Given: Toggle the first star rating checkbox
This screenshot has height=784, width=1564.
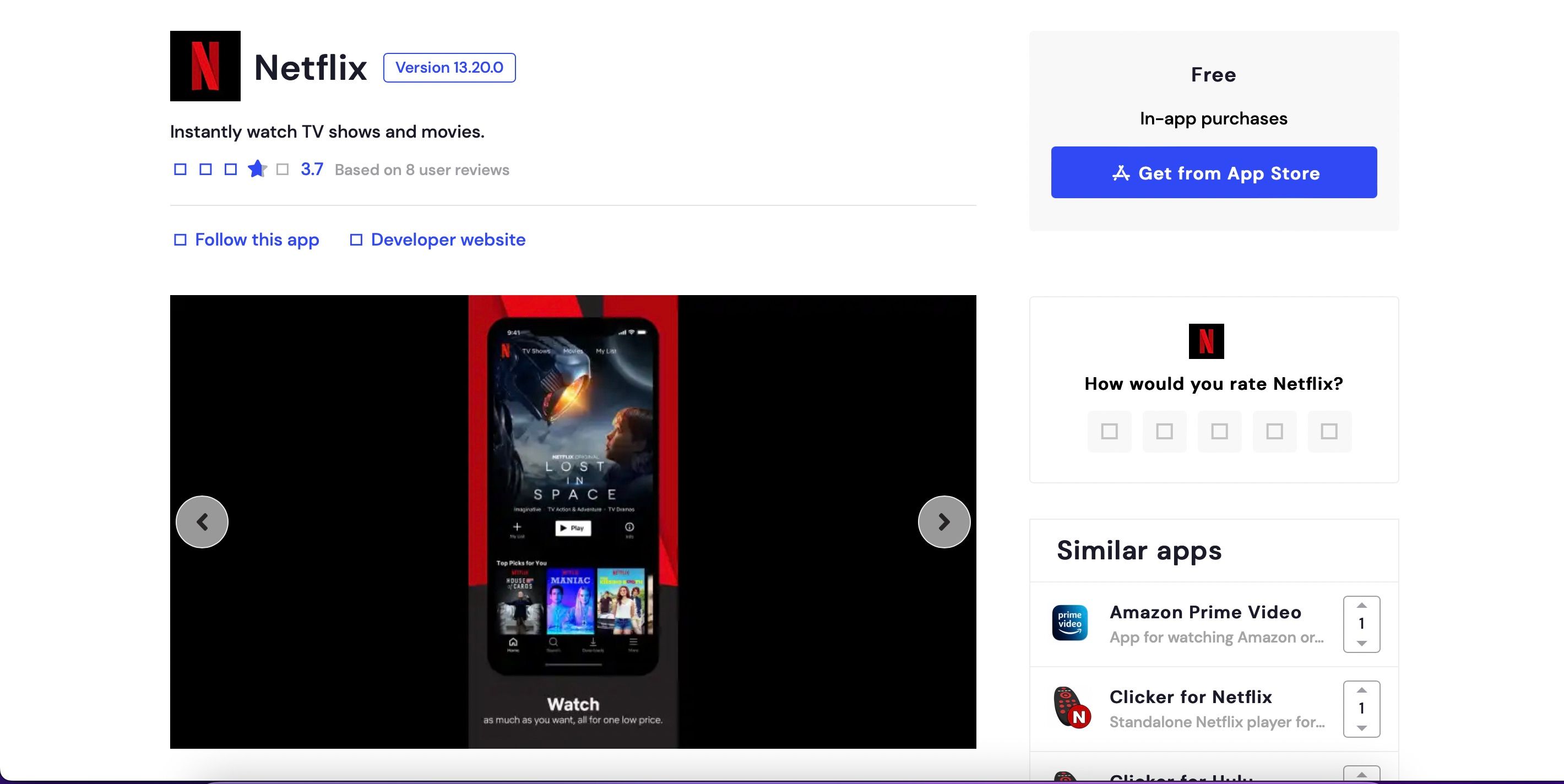Looking at the screenshot, I should pyautogui.click(x=1109, y=431).
